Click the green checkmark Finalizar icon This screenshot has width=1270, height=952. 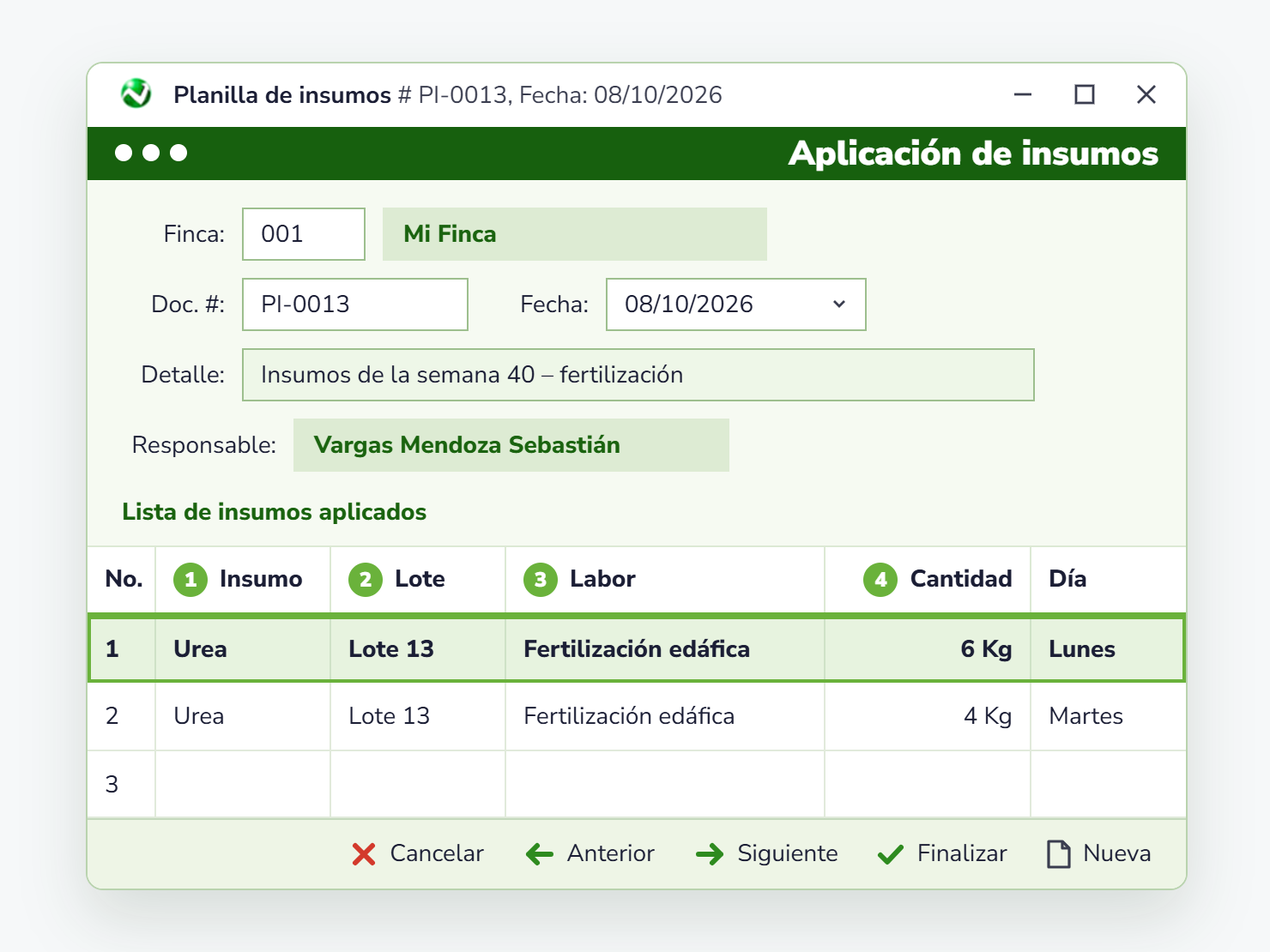(891, 854)
